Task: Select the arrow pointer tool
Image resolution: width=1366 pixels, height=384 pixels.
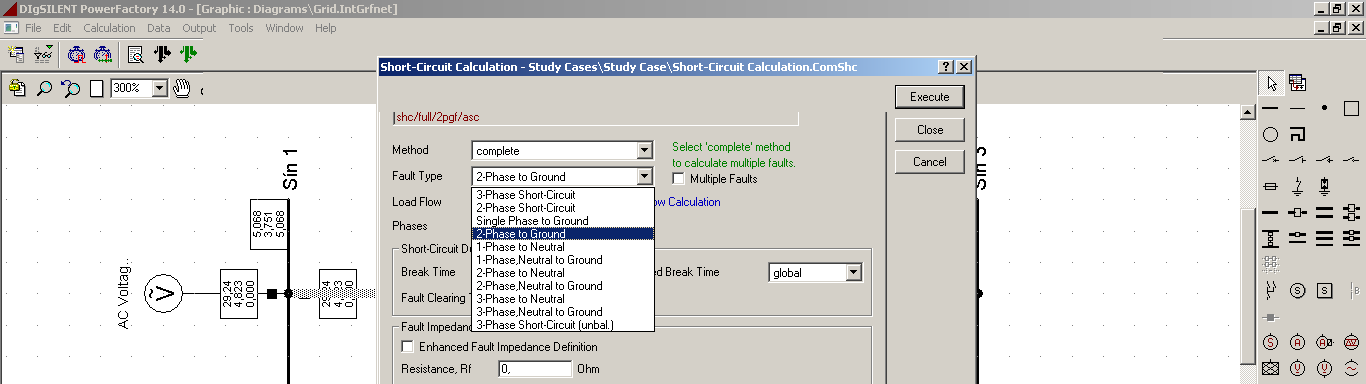Action: 1271,82
